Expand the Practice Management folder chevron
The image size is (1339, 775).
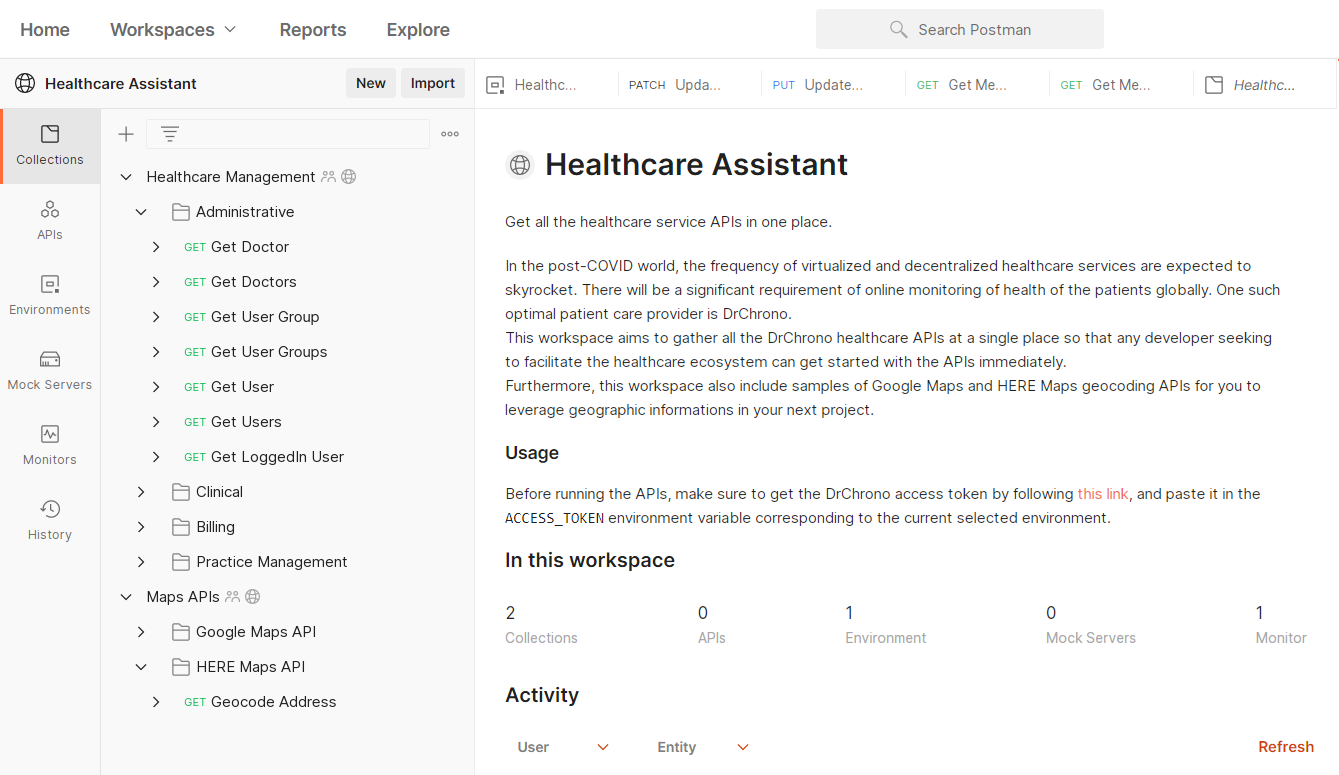141,562
